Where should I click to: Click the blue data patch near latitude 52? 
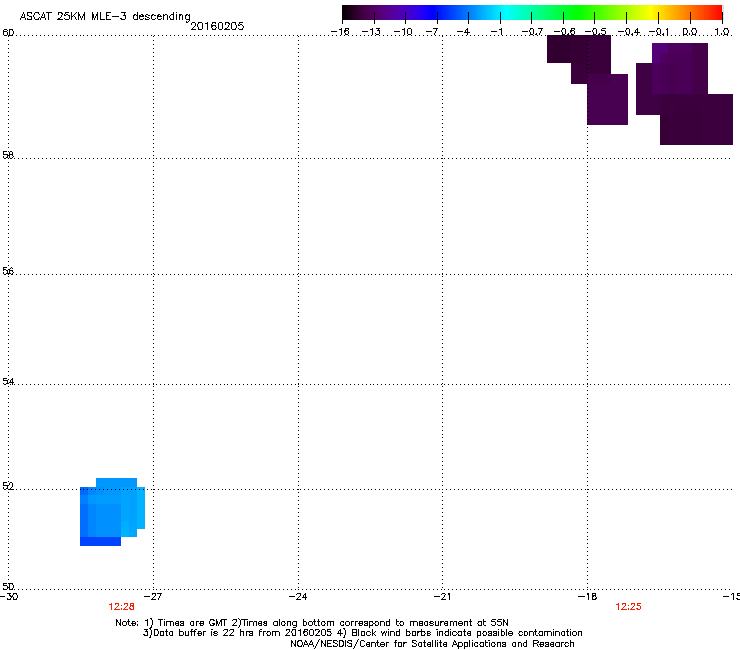pyautogui.click(x=112, y=512)
